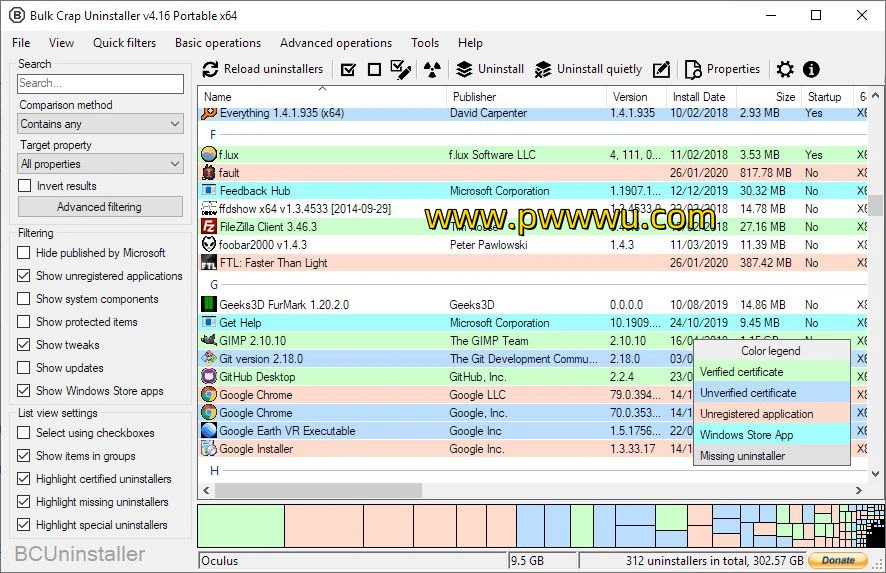Click the largest green block in the treemap

(241, 526)
